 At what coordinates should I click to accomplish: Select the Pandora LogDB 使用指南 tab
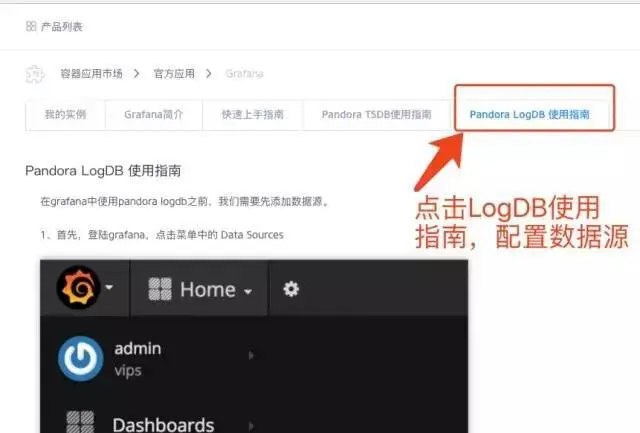(x=529, y=115)
